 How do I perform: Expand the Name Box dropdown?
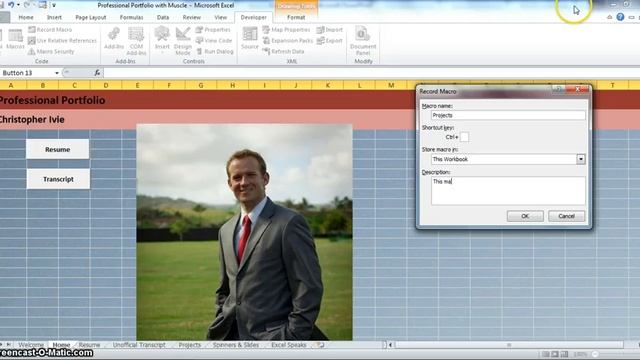click(57, 73)
